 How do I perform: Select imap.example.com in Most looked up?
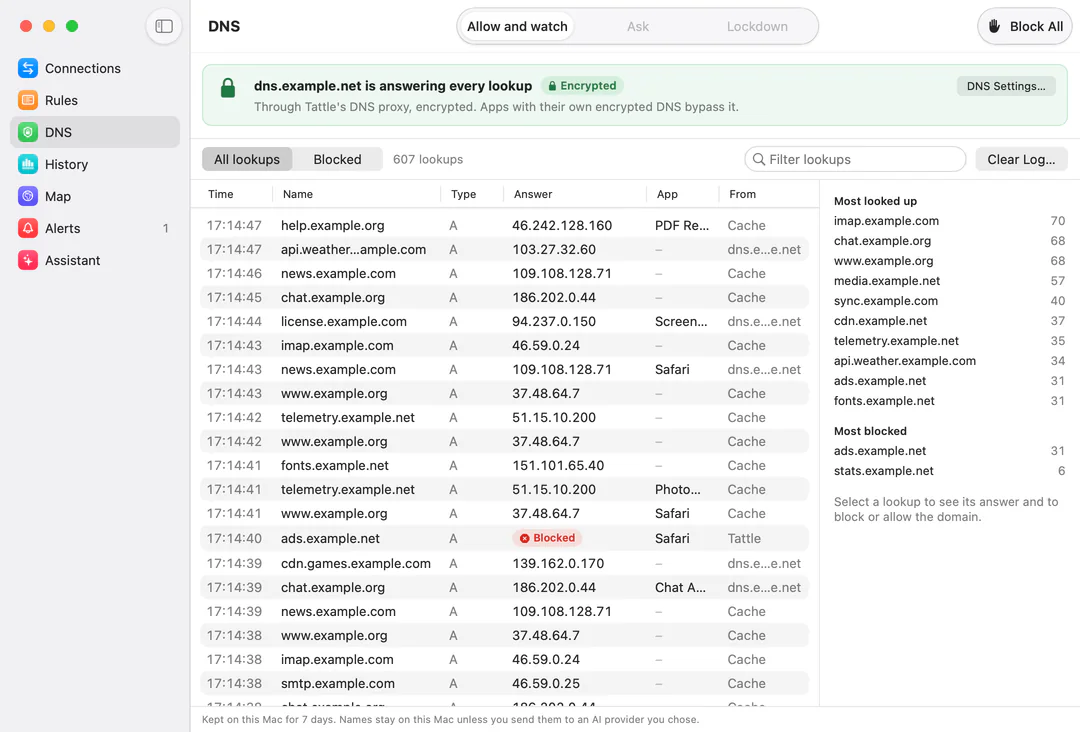pyautogui.click(x=949, y=221)
